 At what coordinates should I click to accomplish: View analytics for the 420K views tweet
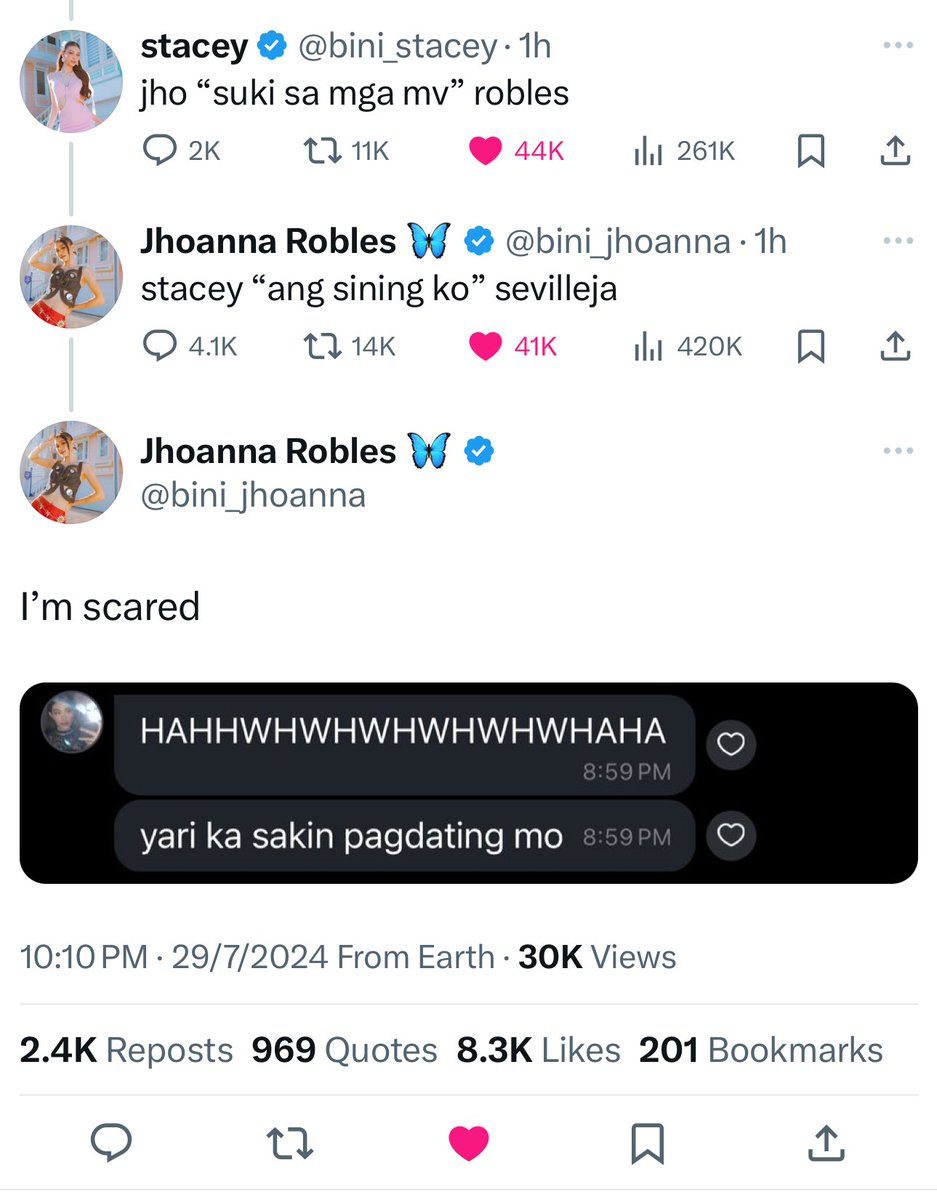point(688,346)
